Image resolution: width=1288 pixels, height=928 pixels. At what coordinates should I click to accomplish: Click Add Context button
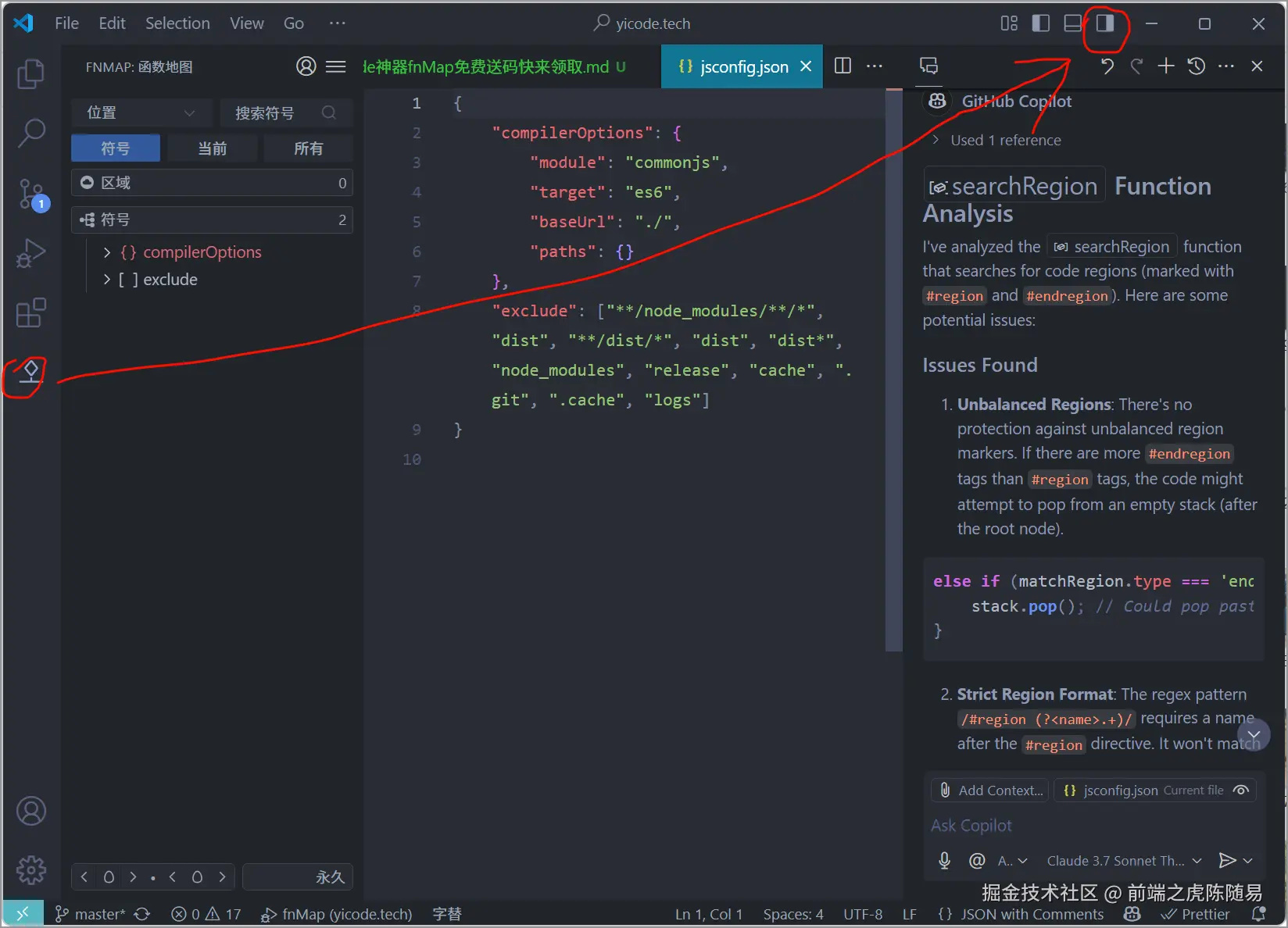point(990,791)
